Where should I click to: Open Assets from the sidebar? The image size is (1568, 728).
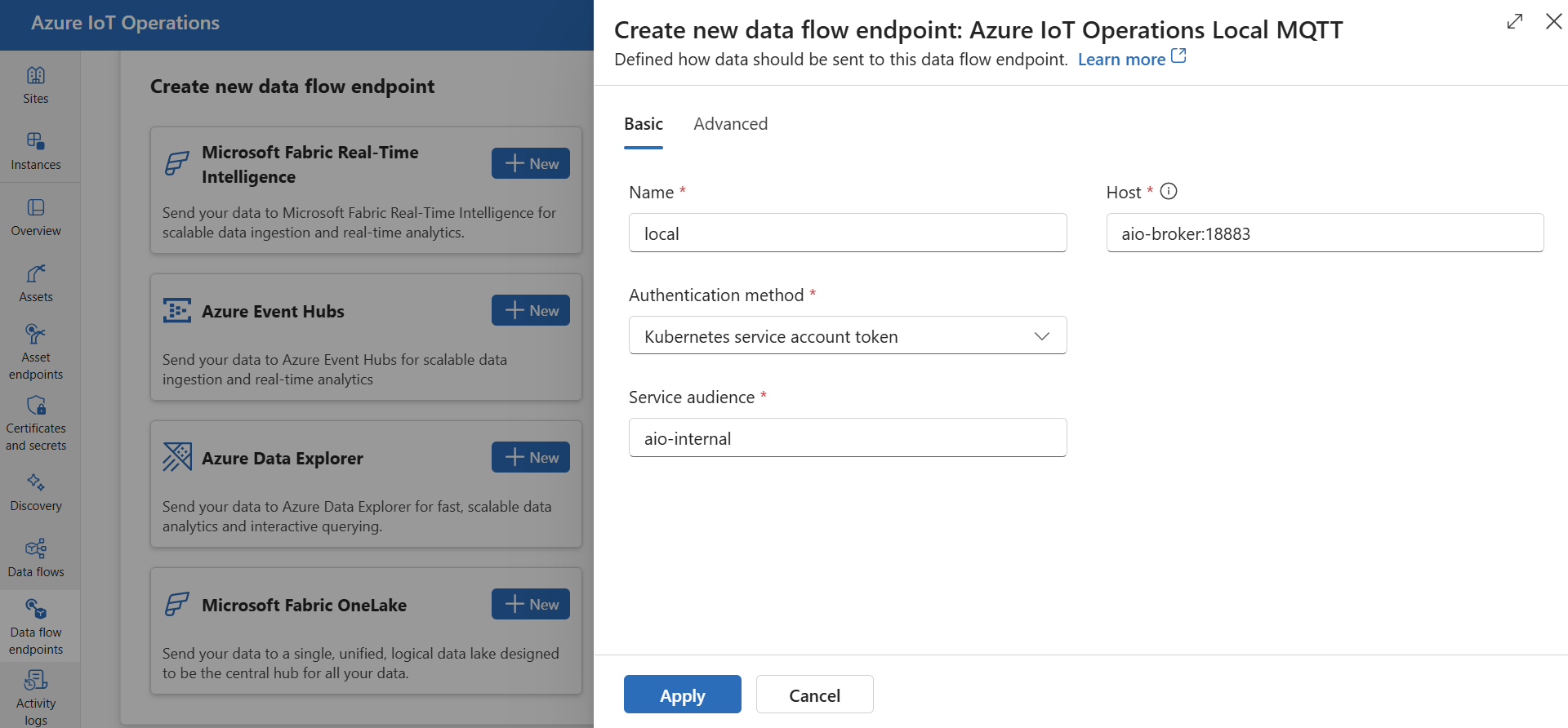(x=36, y=283)
